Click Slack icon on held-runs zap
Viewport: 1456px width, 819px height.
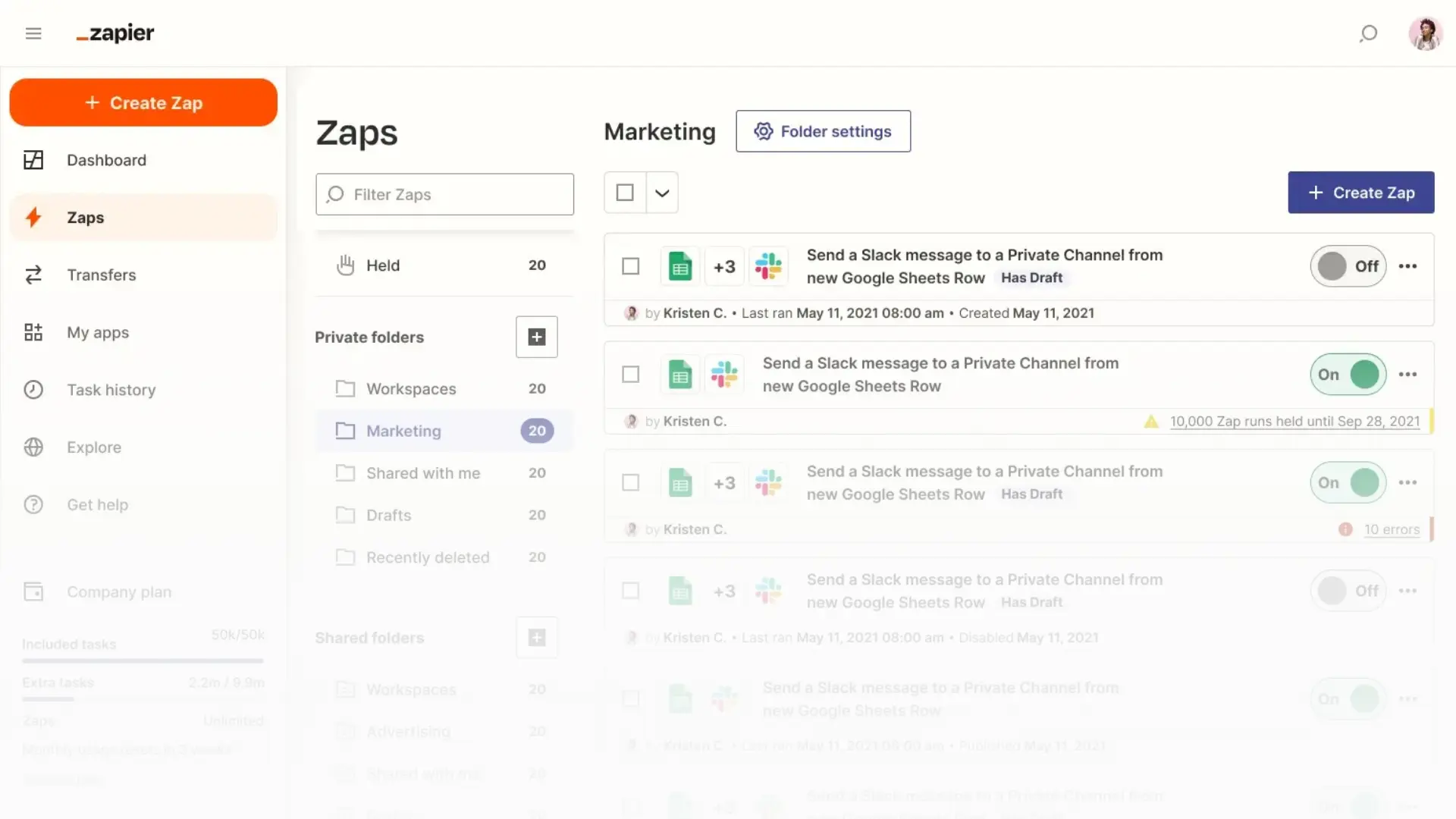pos(724,375)
